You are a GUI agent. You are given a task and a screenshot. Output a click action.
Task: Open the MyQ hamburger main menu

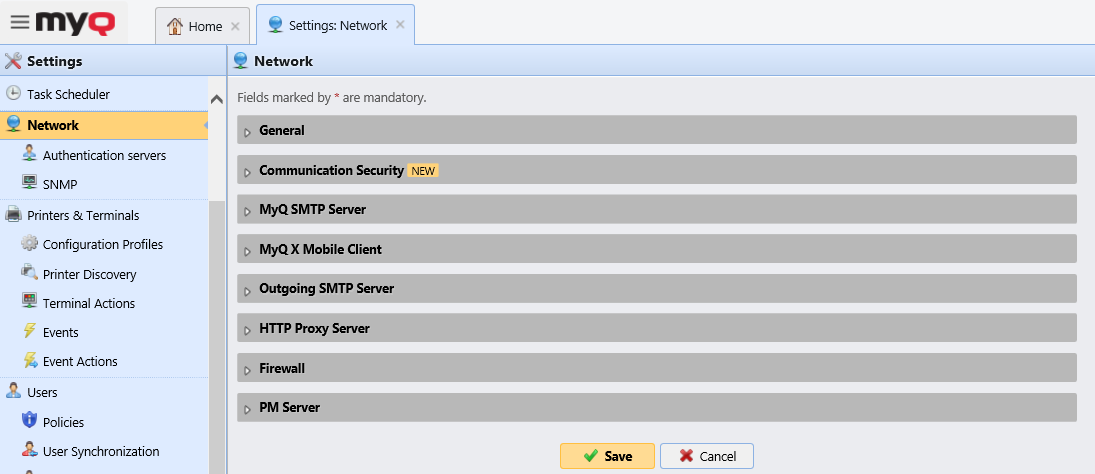coord(20,22)
